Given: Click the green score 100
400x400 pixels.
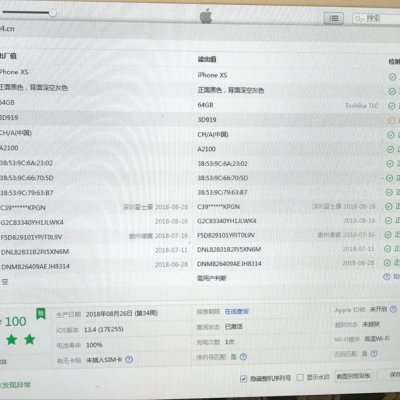Looking at the screenshot, I should pos(15,321).
